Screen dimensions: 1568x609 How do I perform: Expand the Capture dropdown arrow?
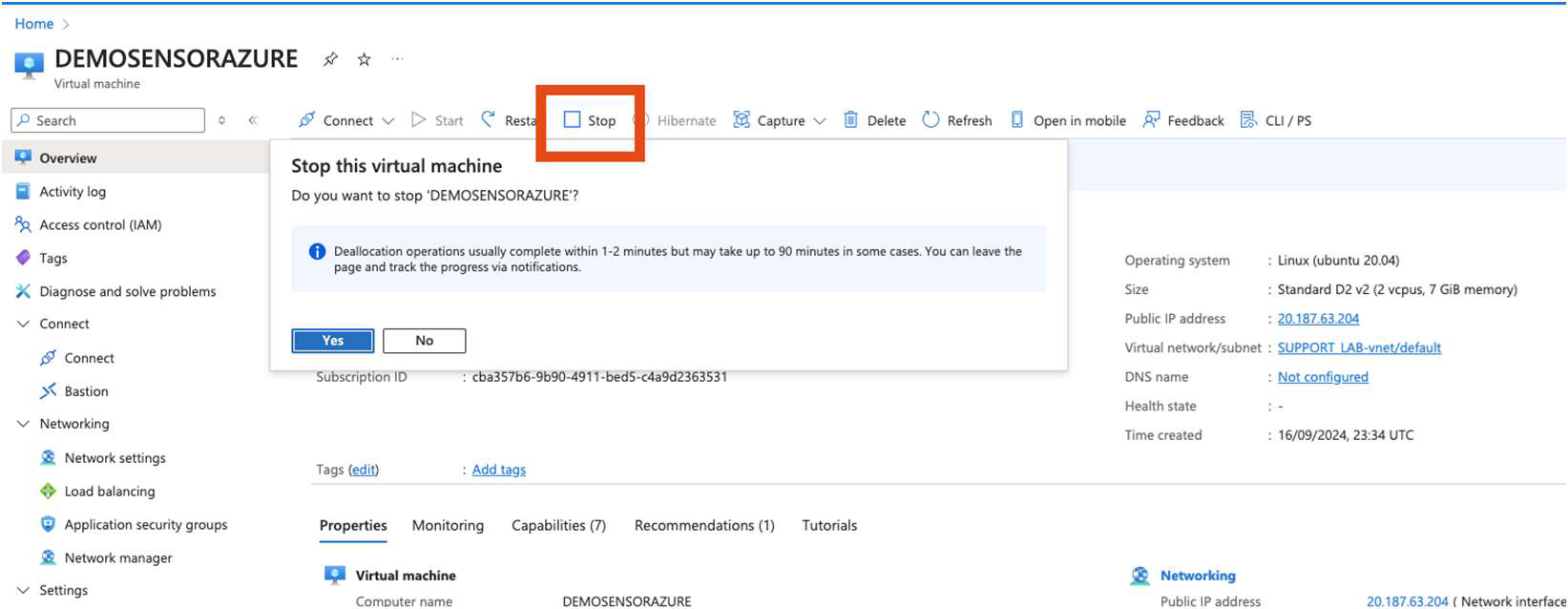pyautogui.click(x=820, y=121)
